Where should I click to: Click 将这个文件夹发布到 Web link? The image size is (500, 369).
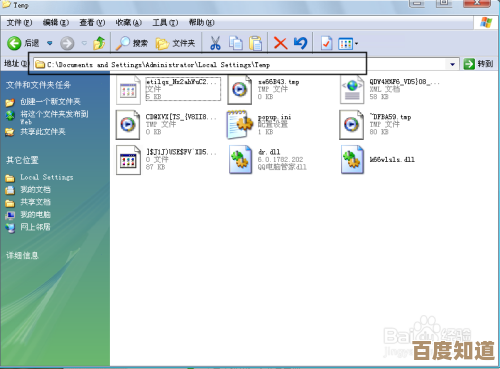tap(54, 117)
